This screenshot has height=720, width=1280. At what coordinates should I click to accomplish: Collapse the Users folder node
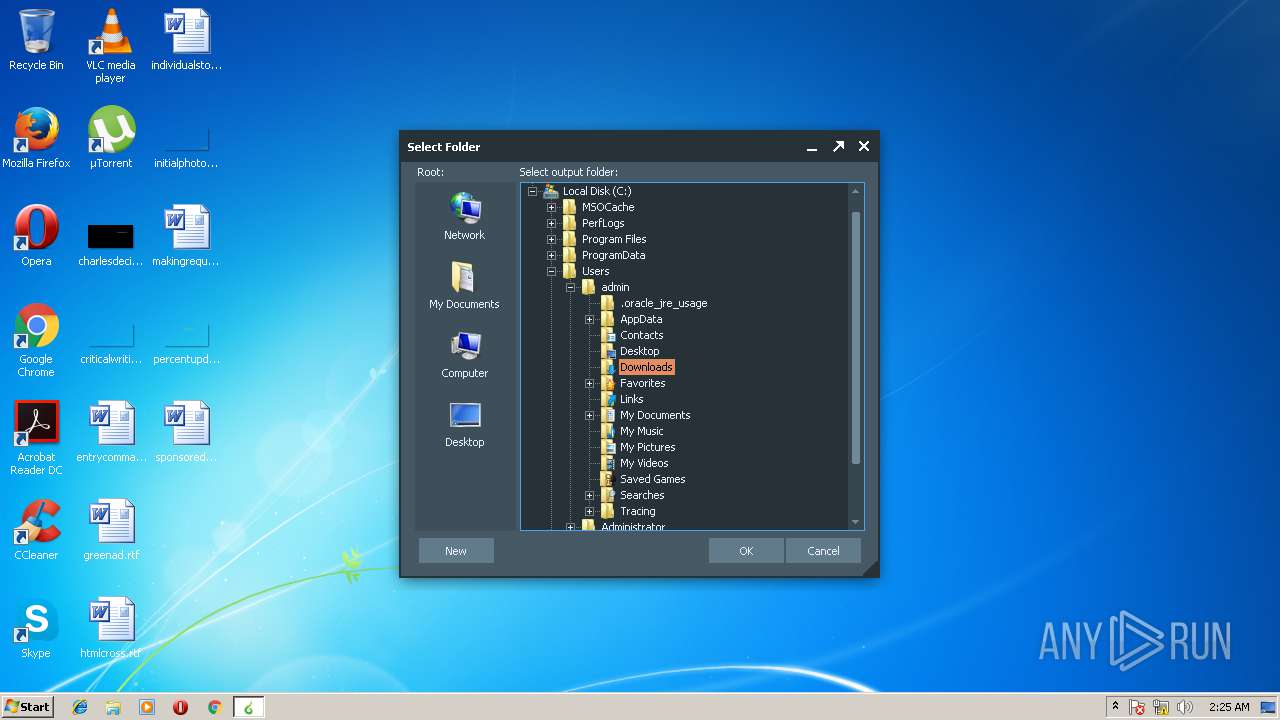[x=551, y=271]
